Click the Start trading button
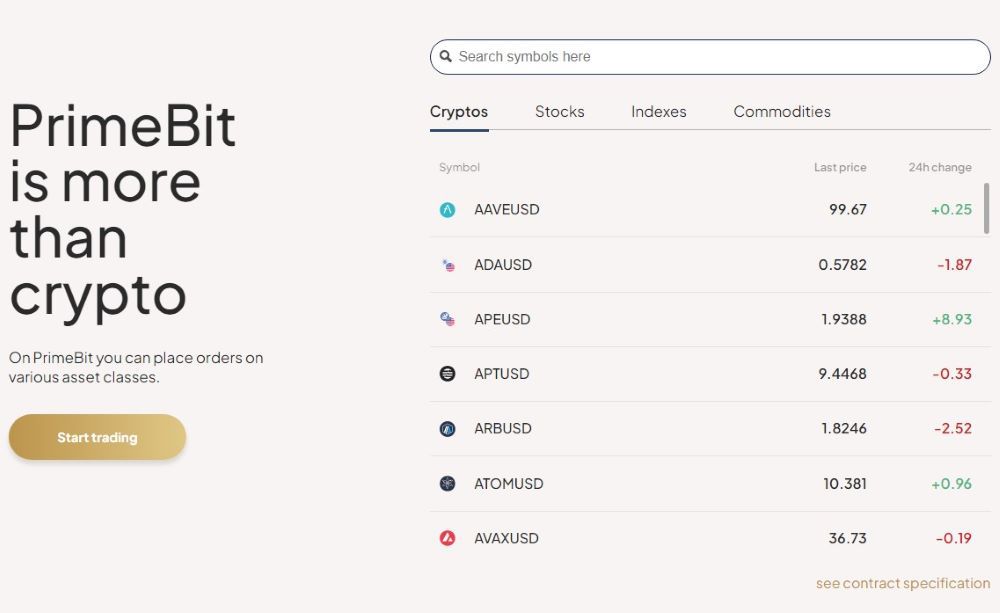 (x=97, y=437)
